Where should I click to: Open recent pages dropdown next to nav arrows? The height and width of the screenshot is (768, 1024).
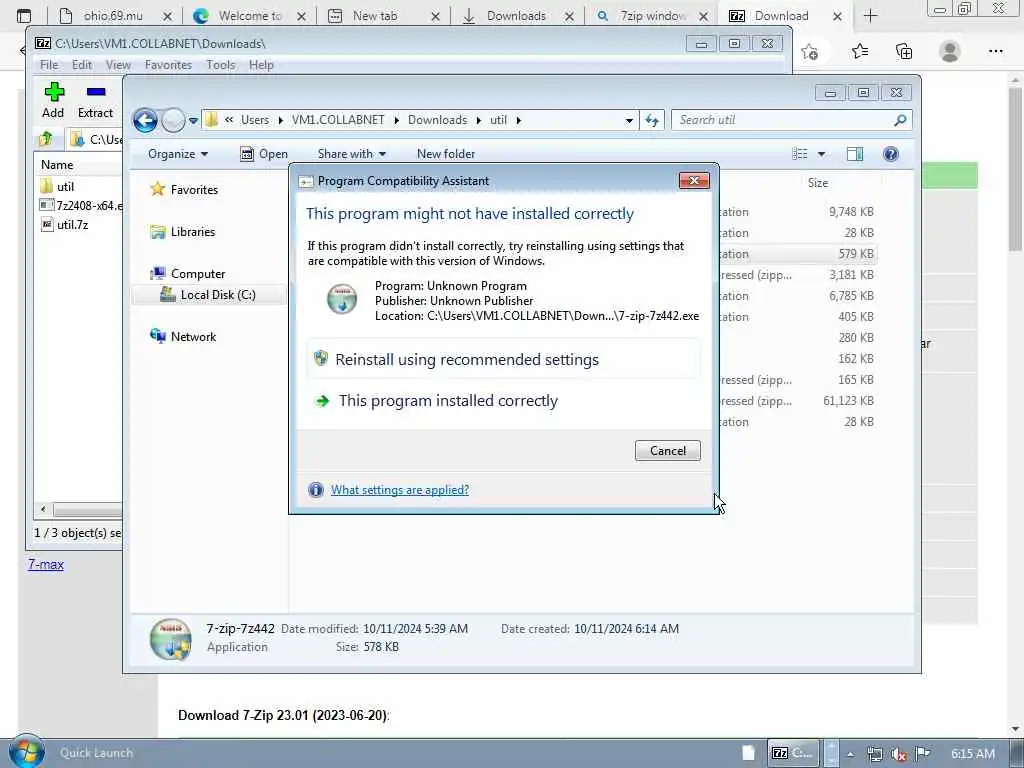click(193, 121)
